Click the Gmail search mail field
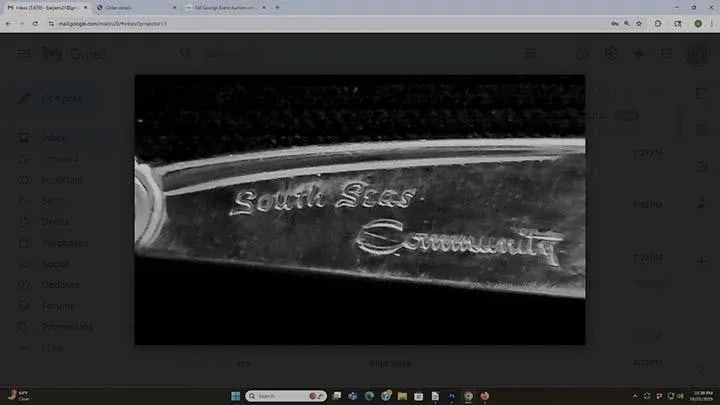Image resolution: width=720 pixels, height=405 pixels. click(358, 53)
